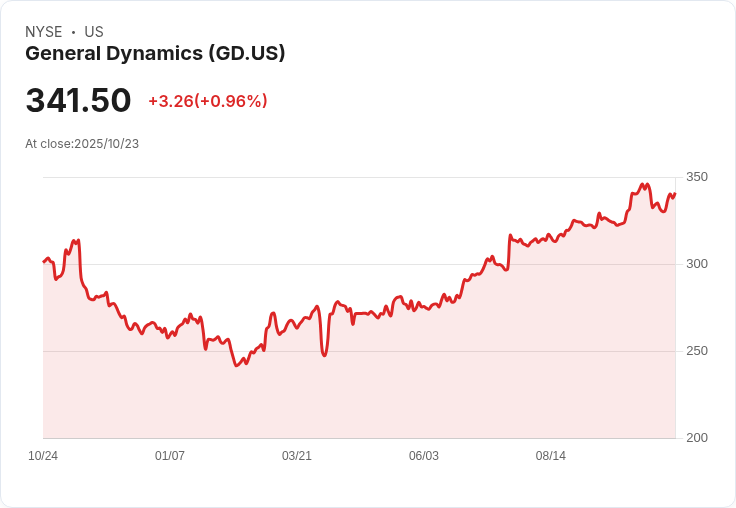
Task: Click the 341.50 closing price
Action: [78, 101]
